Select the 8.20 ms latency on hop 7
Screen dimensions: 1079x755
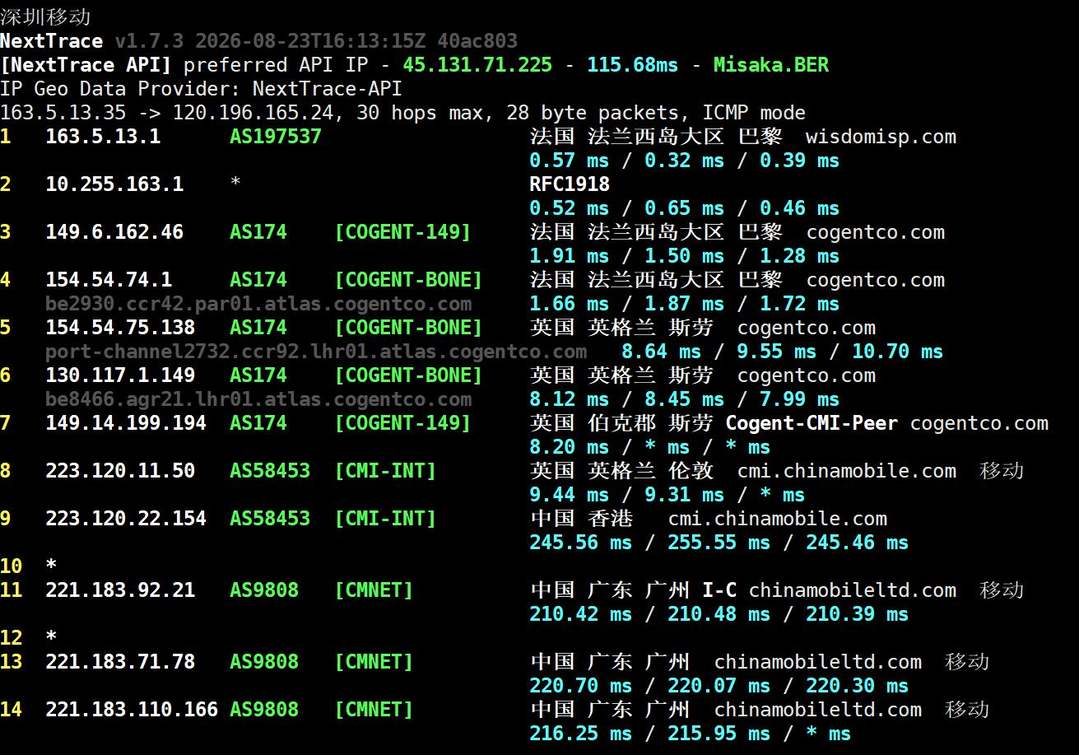point(569,447)
